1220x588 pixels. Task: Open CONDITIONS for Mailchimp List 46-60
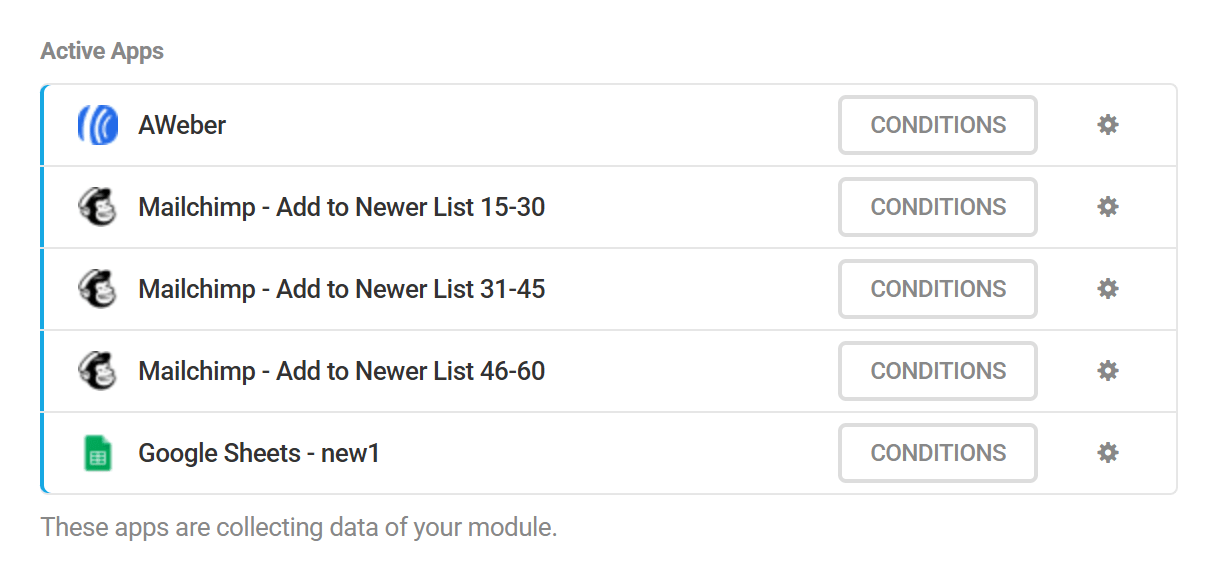point(937,370)
